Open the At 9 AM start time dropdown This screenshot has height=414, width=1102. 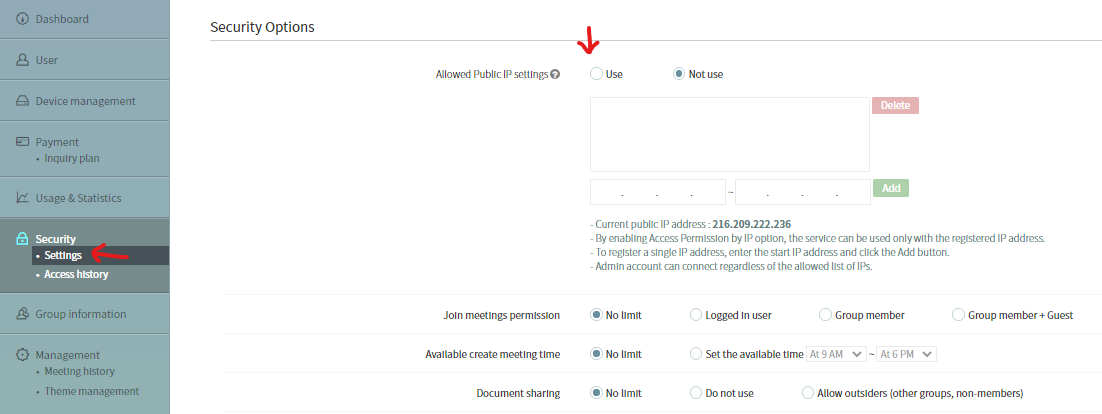click(x=836, y=354)
